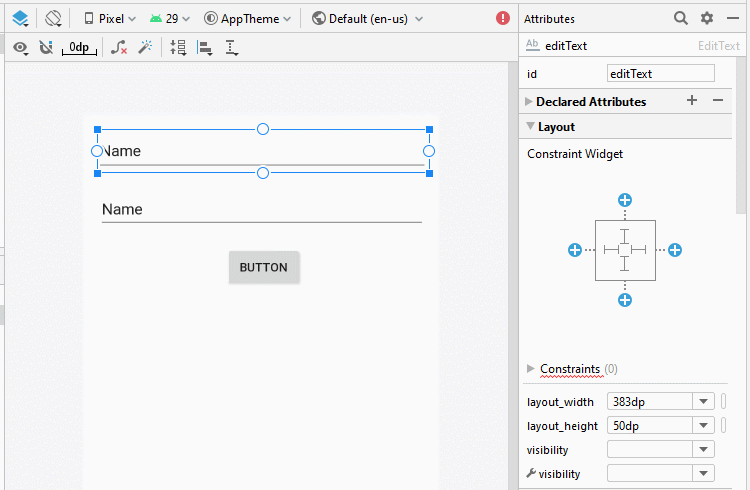
Task: Click the BUTTON widget in preview
Action: coord(264,267)
